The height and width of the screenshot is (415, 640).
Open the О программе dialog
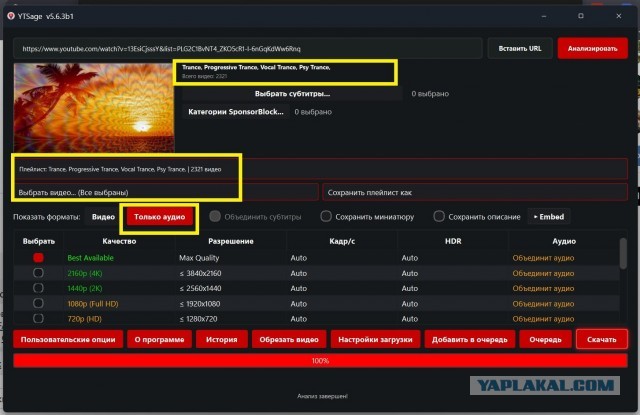pyautogui.click(x=159, y=340)
